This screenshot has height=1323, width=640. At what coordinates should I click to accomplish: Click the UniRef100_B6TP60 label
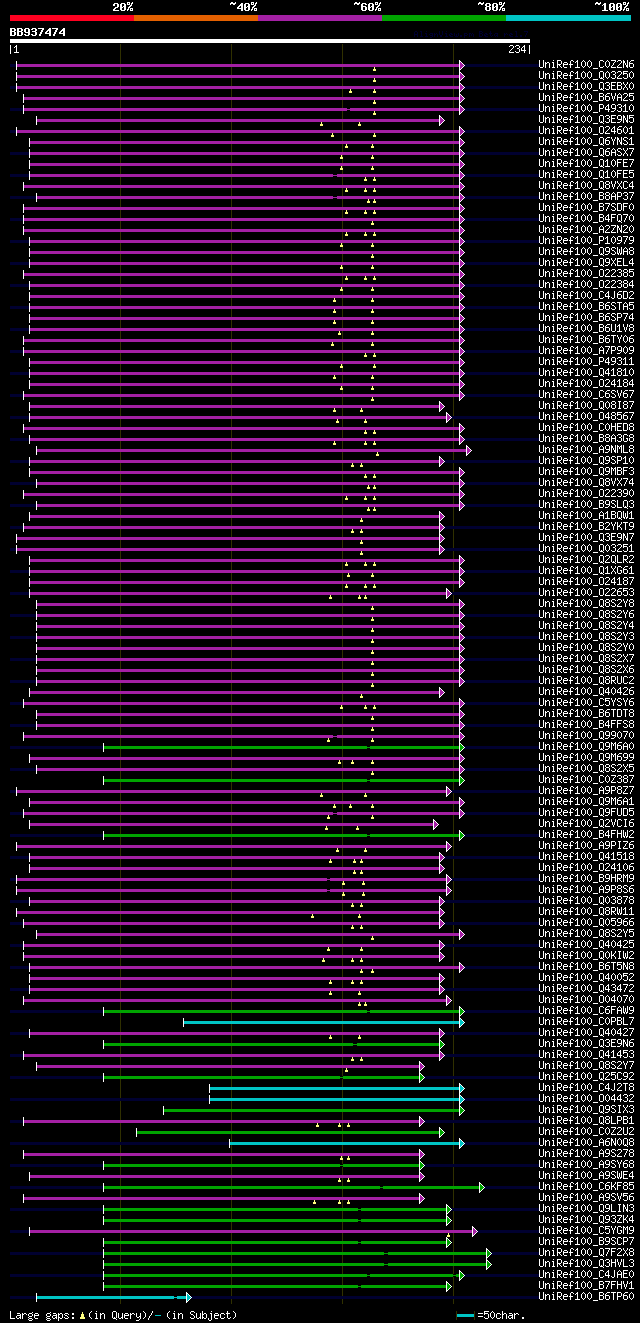(586, 1296)
